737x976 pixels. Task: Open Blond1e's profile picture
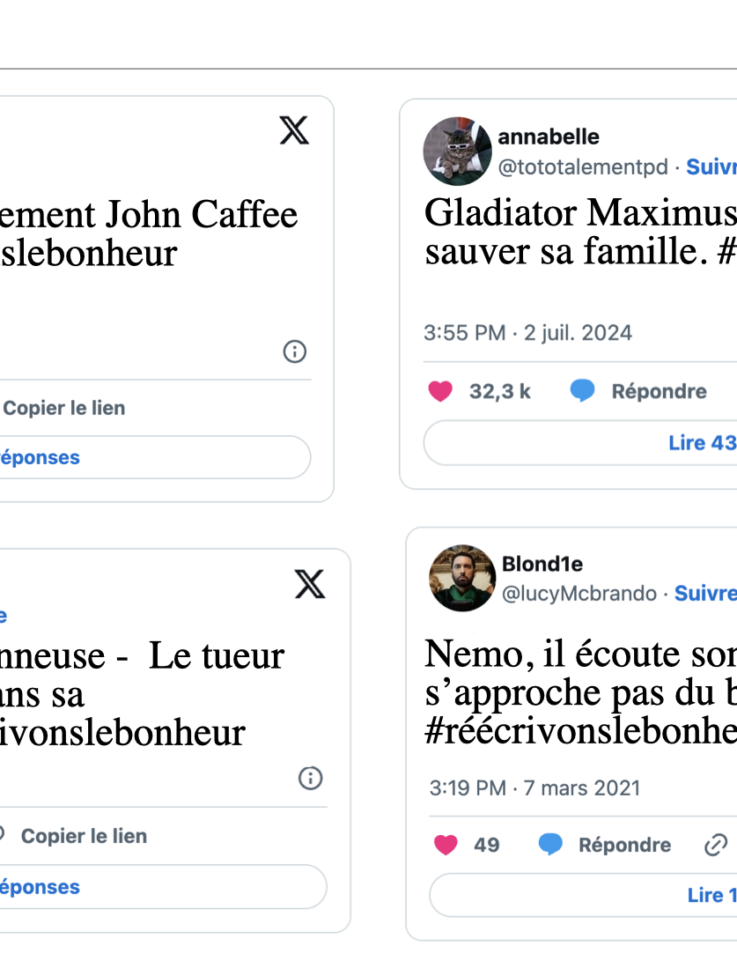(462, 578)
